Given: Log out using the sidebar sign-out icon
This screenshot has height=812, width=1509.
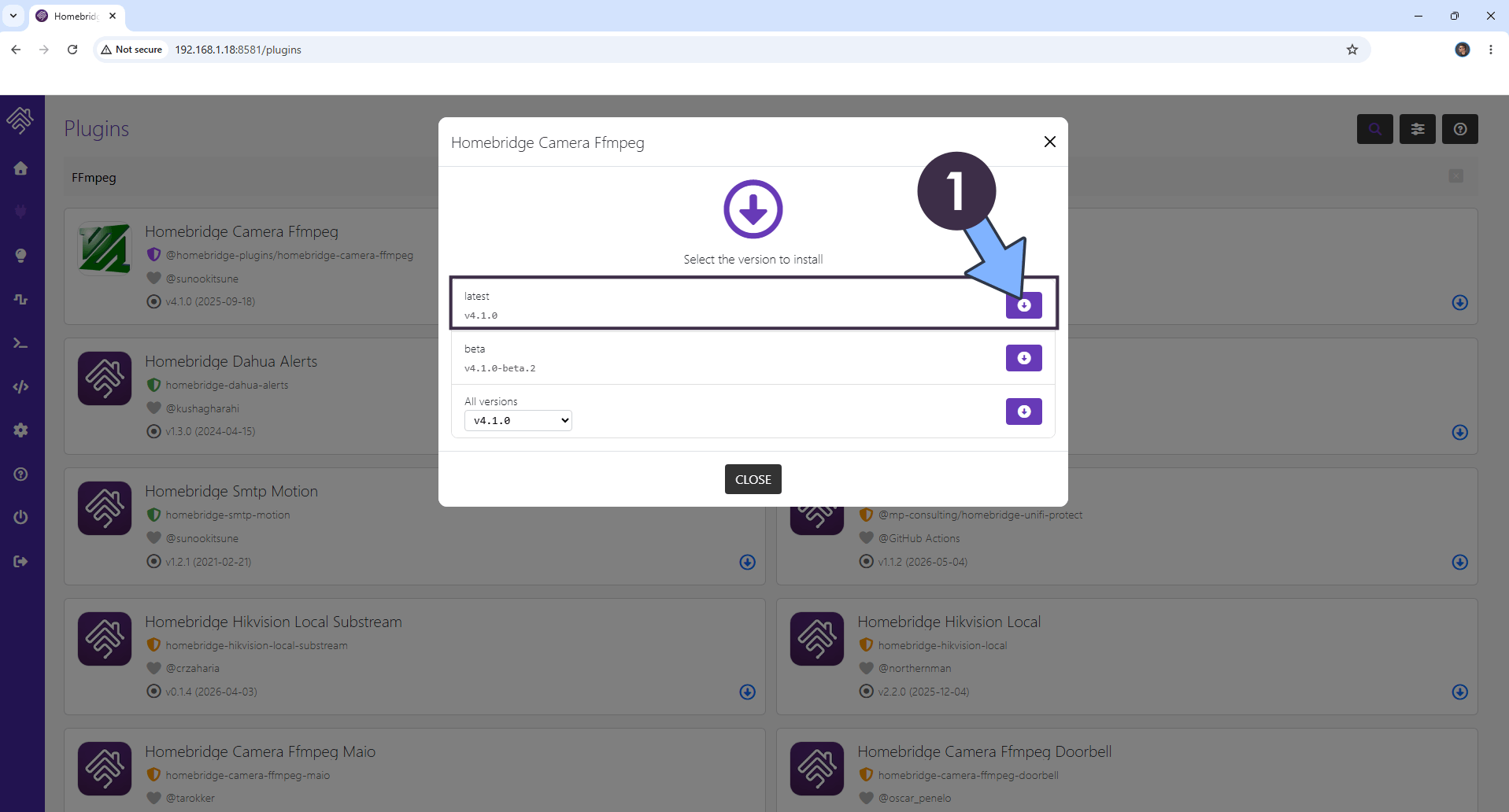Looking at the screenshot, I should 21,562.
